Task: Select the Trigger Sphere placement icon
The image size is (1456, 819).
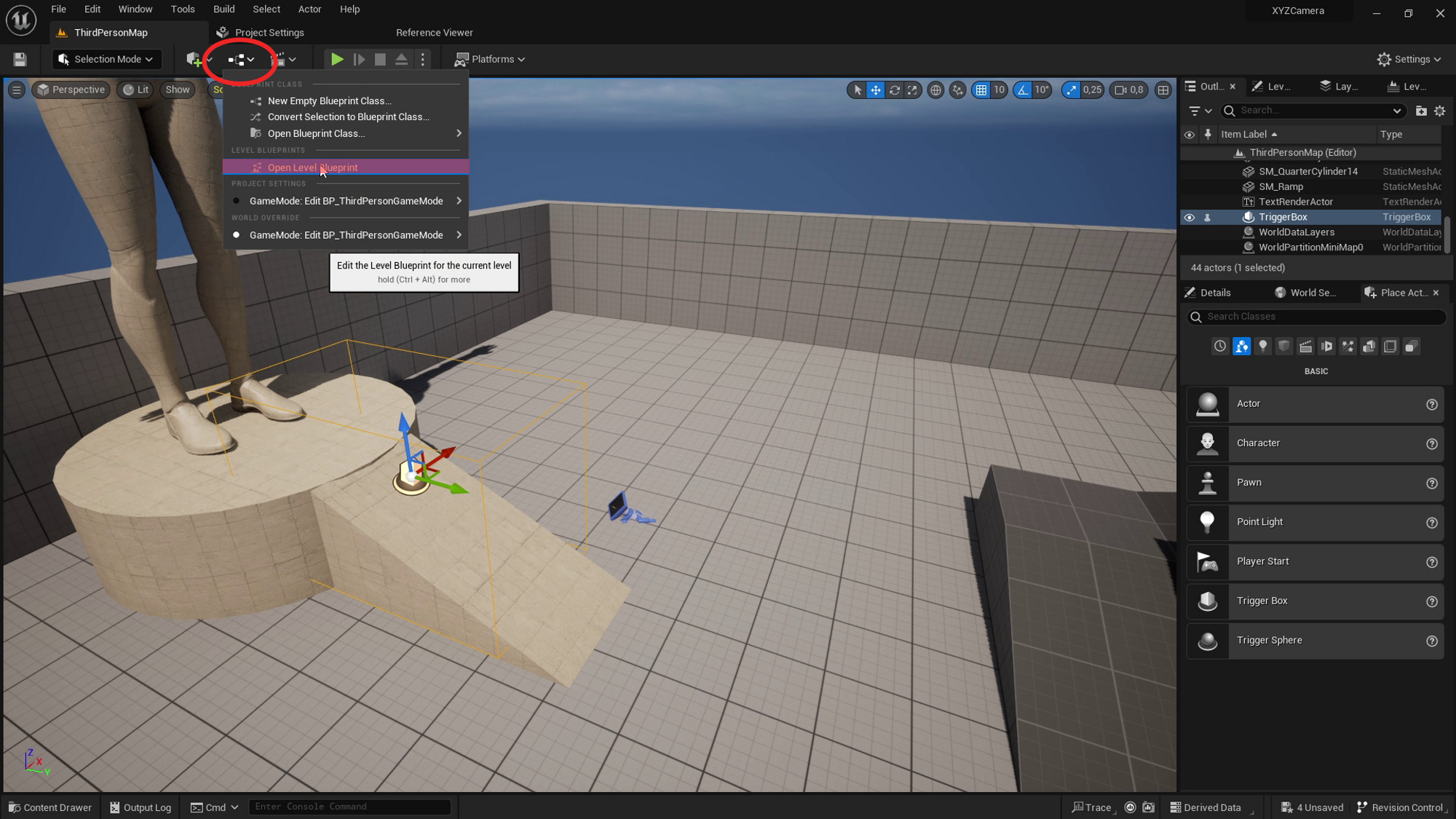Action: coord(1209,640)
